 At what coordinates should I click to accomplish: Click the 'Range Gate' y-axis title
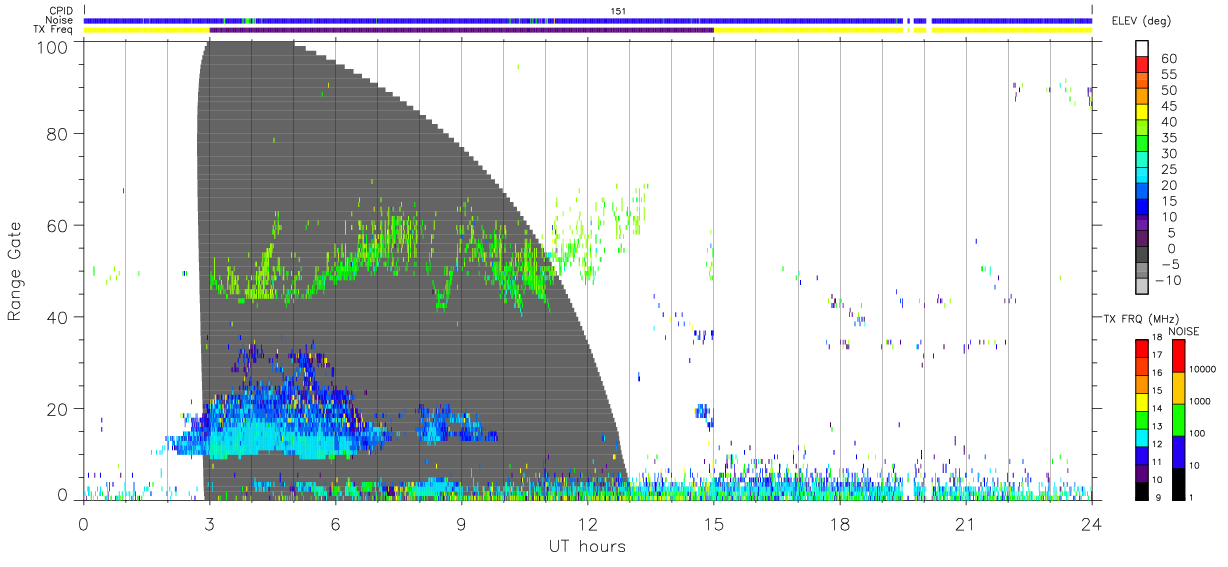point(15,272)
